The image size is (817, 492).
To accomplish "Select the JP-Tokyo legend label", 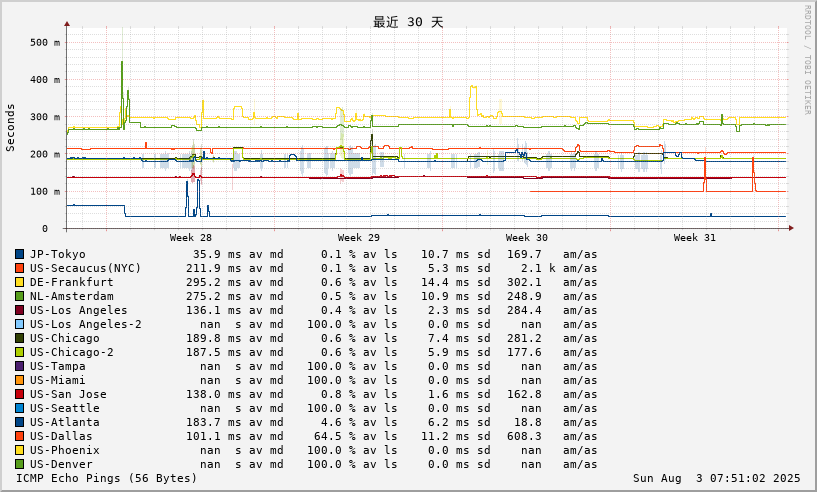I will [57, 254].
